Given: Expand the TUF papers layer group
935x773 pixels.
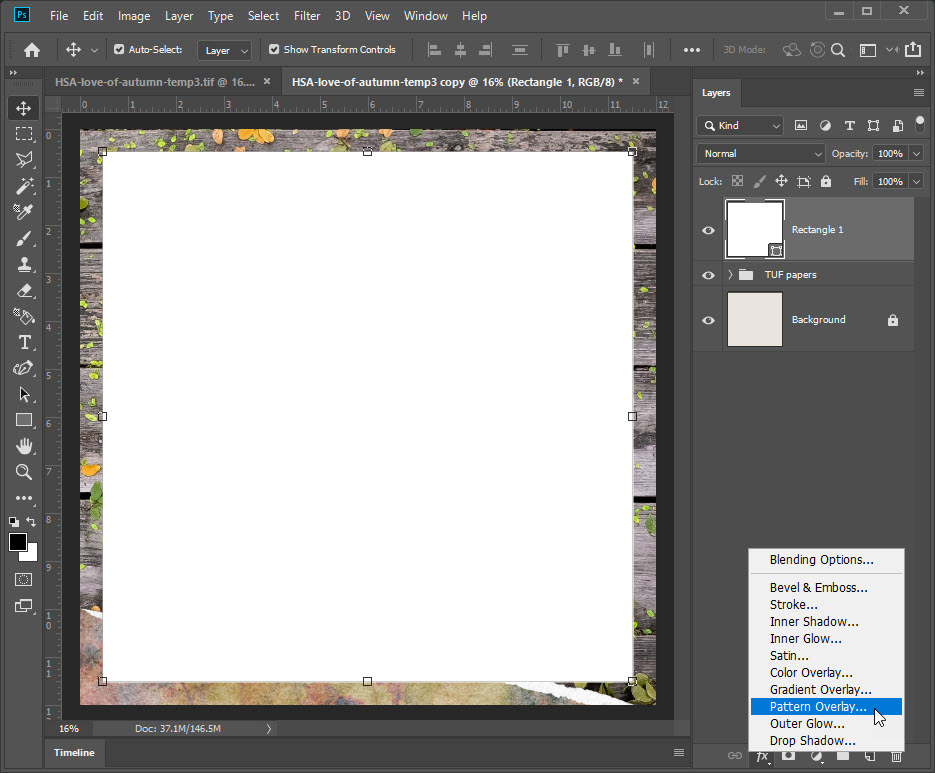Looking at the screenshot, I should point(730,275).
